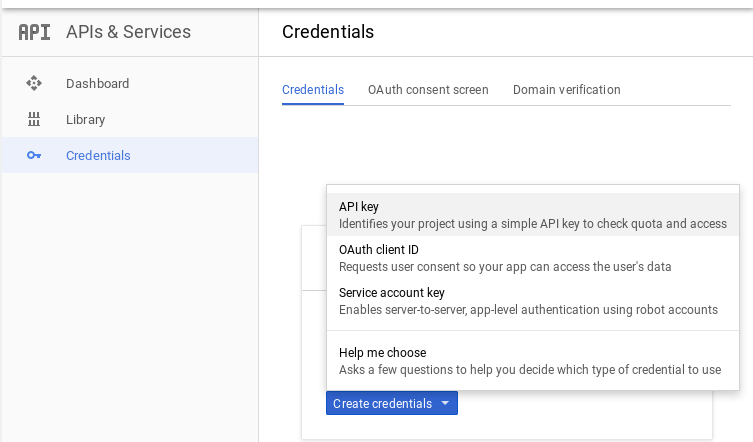Switch to the Credentials tab
Image resolution: width=753 pixels, height=442 pixels.
pos(313,90)
